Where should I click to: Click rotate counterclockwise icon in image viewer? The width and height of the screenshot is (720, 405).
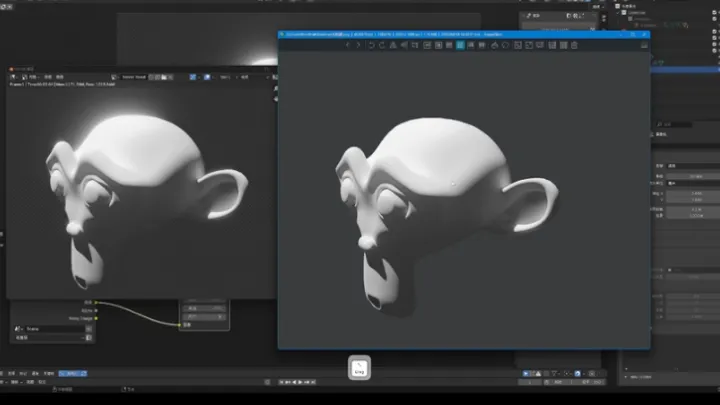click(371, 45)
